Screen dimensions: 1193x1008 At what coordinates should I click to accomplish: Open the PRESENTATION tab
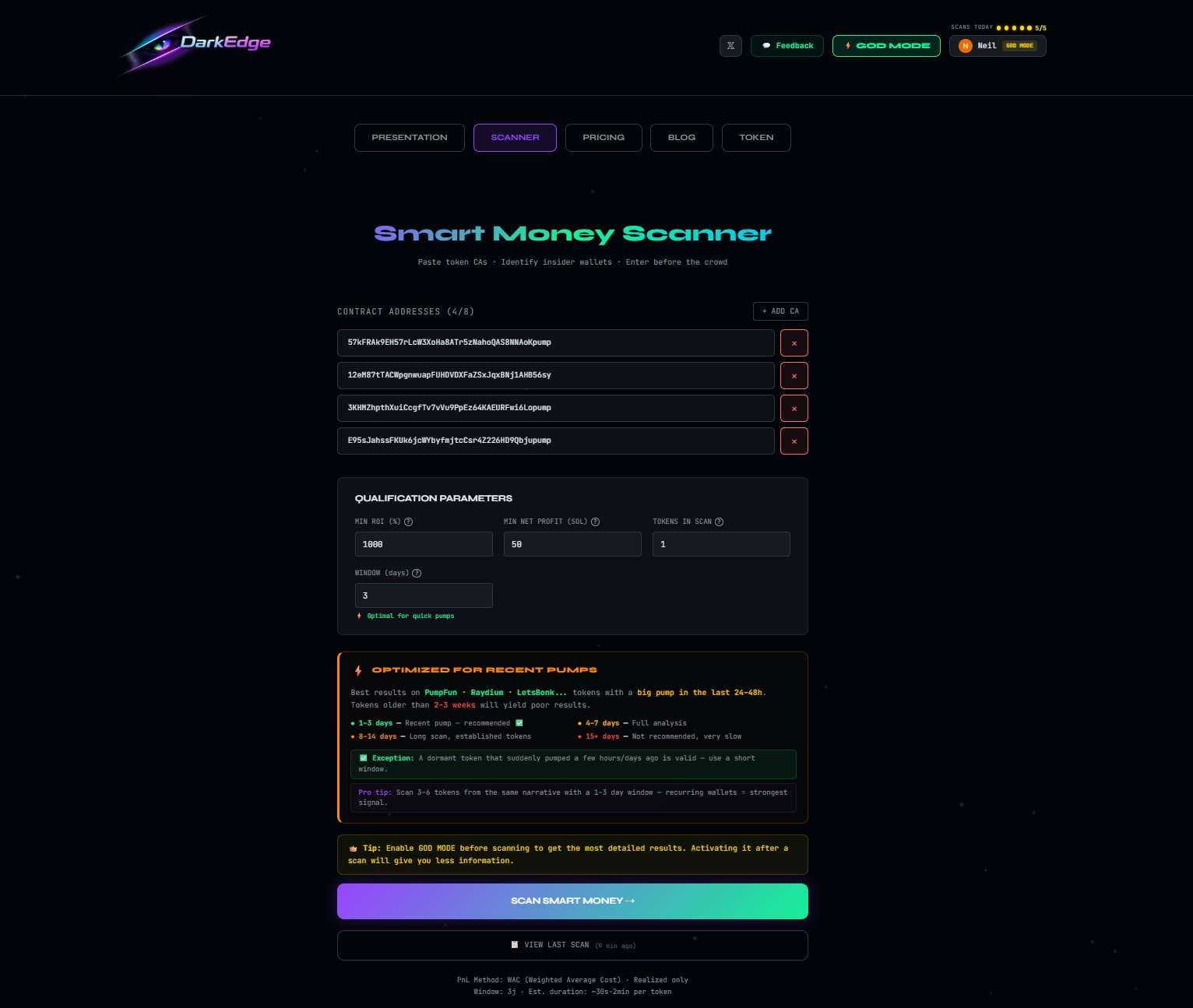[410, 138]
